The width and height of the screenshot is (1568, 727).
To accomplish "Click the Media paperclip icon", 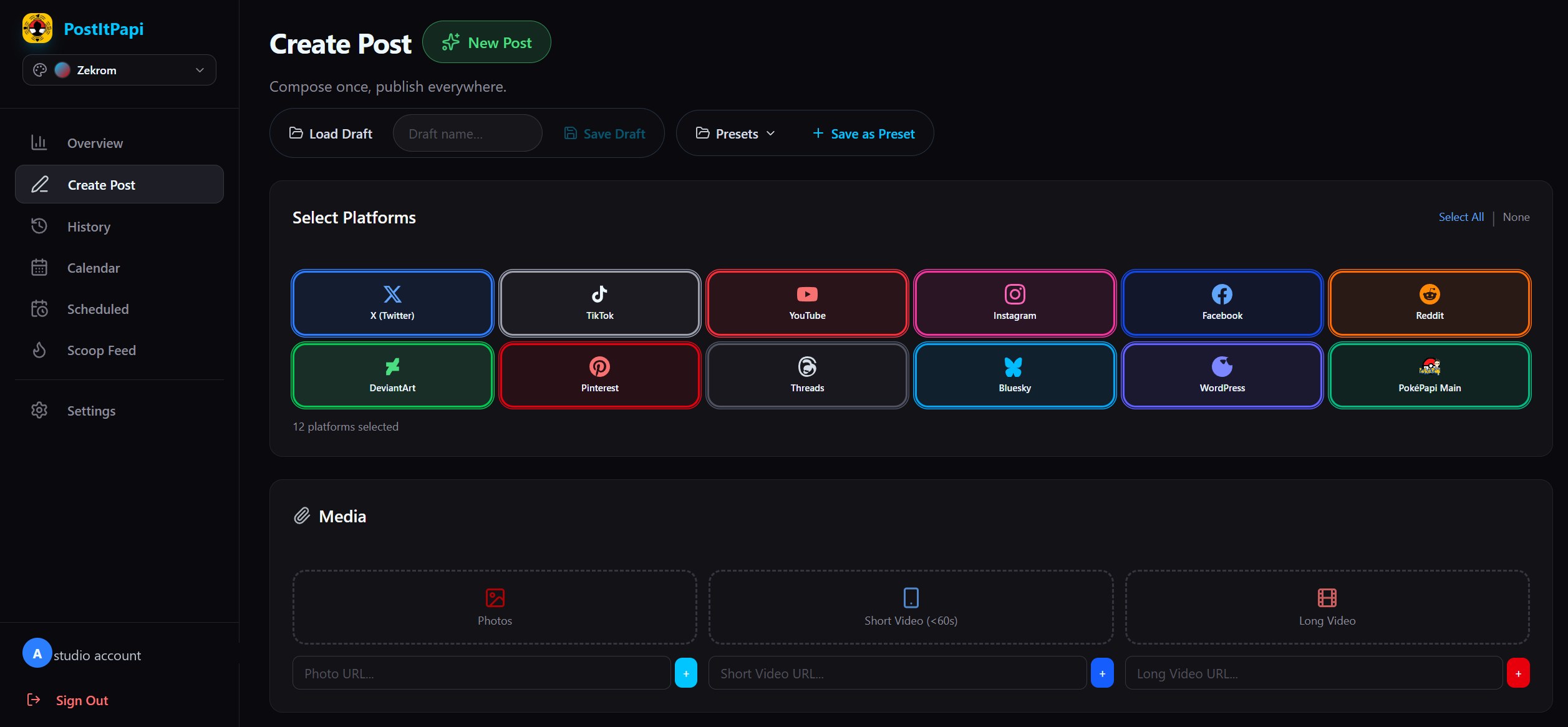I will 302,515.
